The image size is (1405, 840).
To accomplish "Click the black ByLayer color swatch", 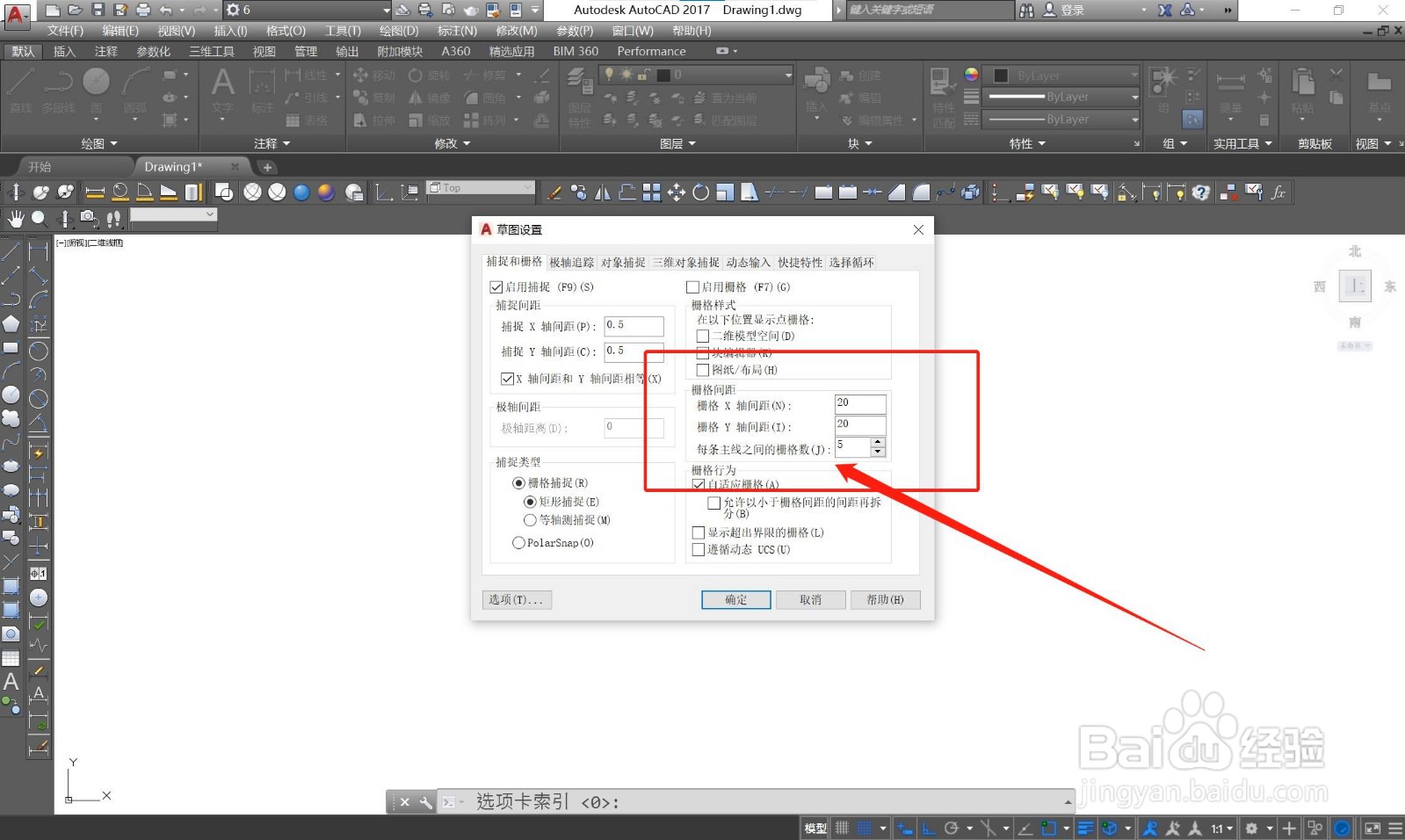I will coord(1000,76).
